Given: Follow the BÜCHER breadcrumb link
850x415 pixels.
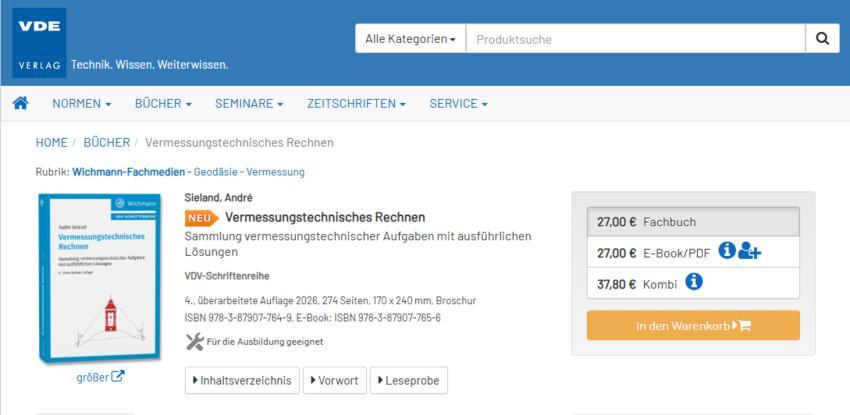Looking at the screenshot, I should [107, 142].
